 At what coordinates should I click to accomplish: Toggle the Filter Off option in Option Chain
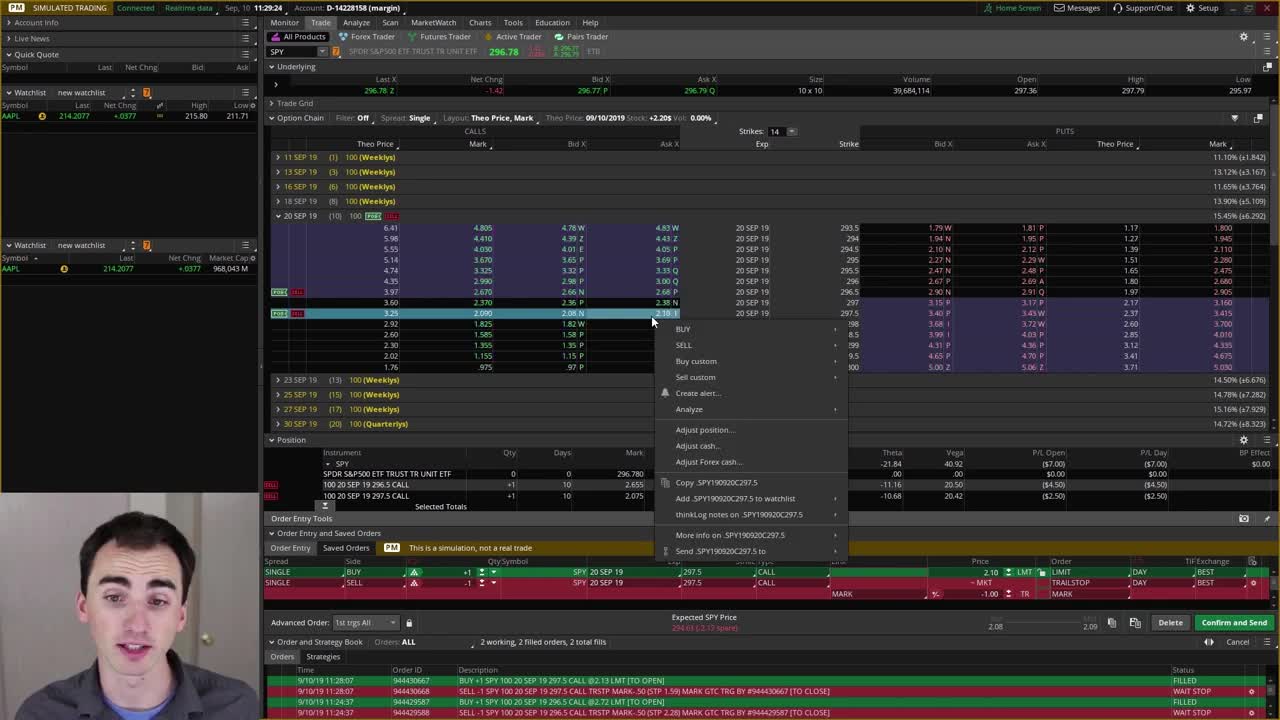pos(353,118)
